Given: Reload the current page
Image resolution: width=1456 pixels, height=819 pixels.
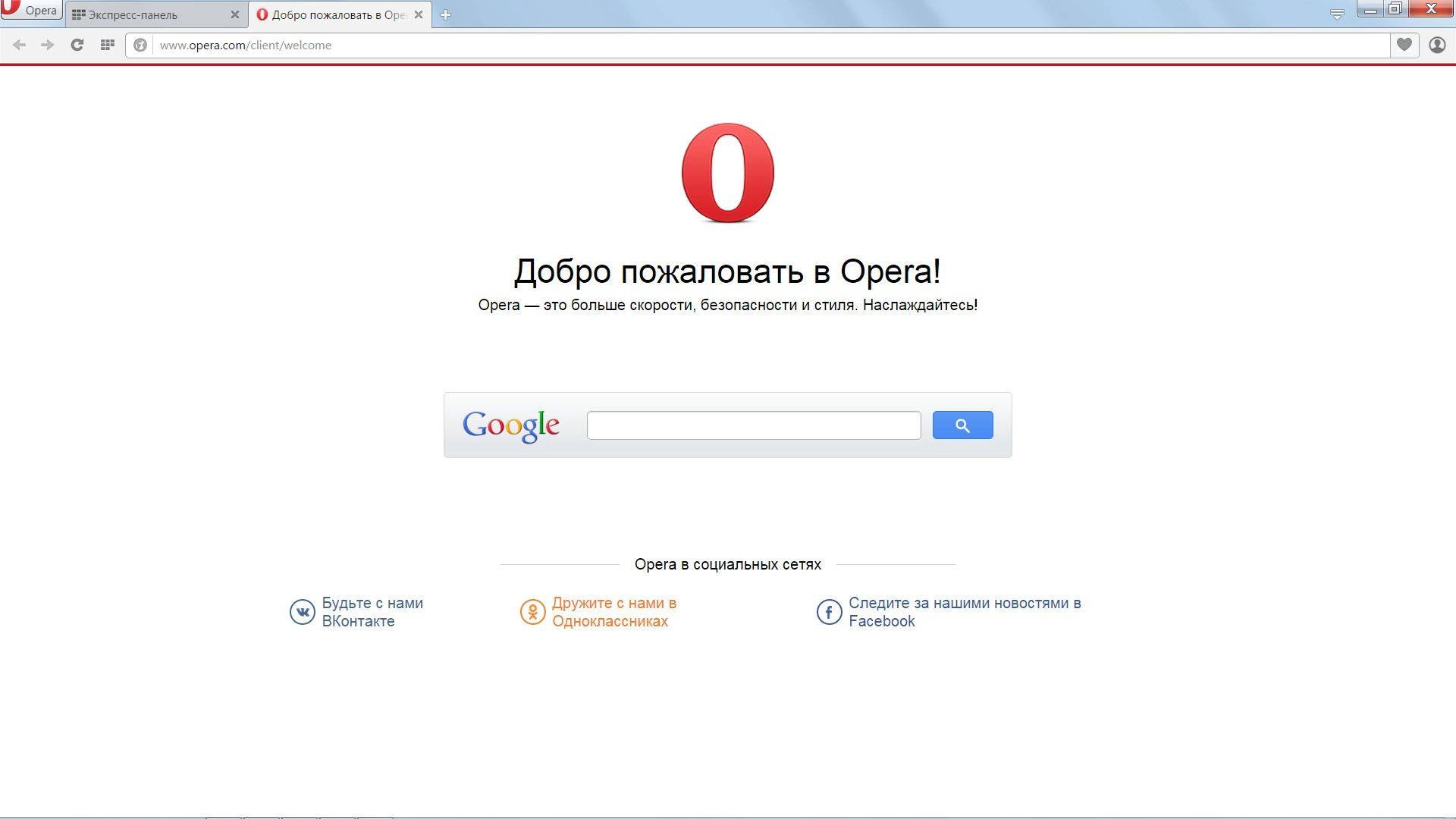Looking at the screenshot, I should pyautogui.click(x=77, y=45).
